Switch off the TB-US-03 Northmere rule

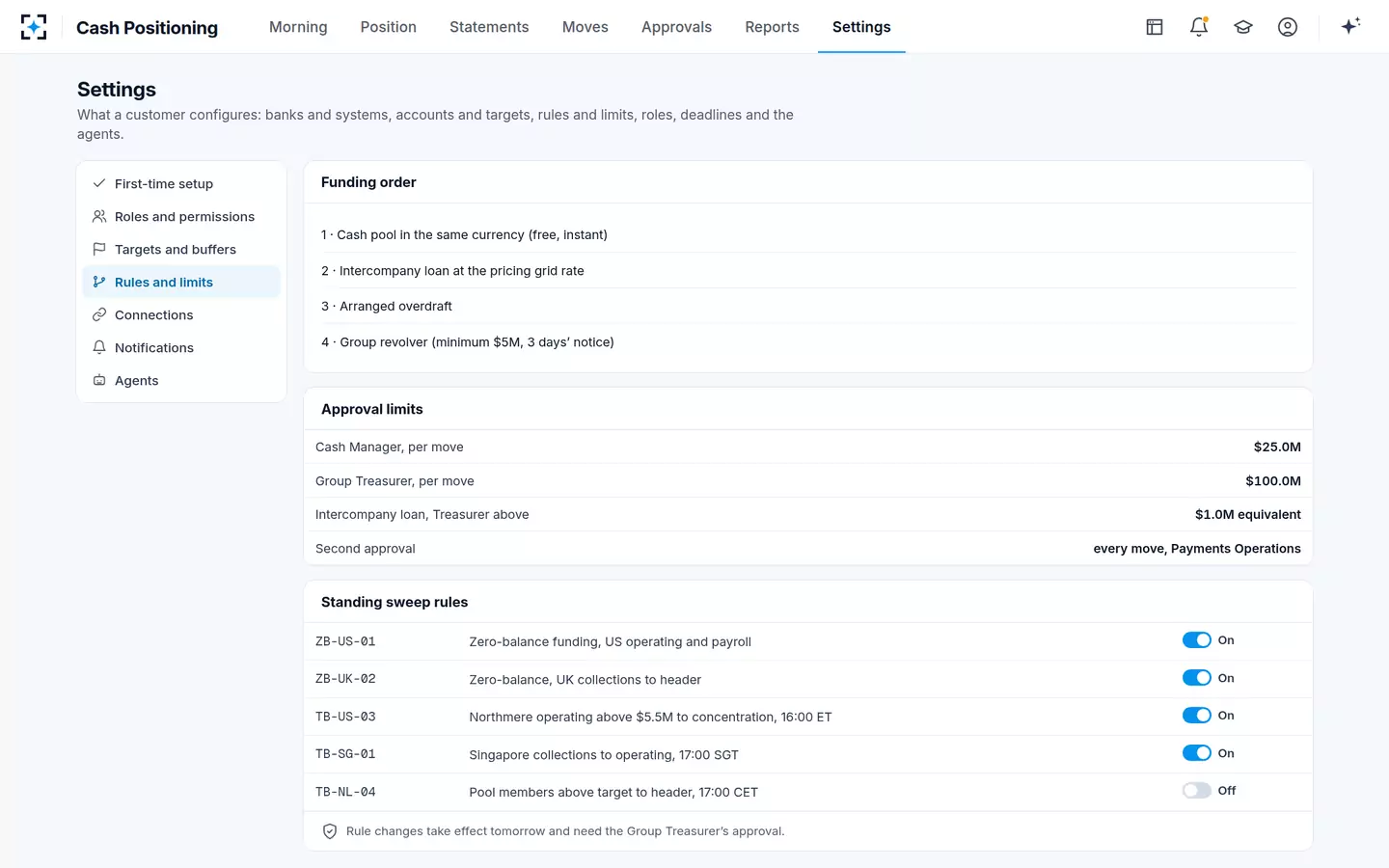click(1197, 716)
